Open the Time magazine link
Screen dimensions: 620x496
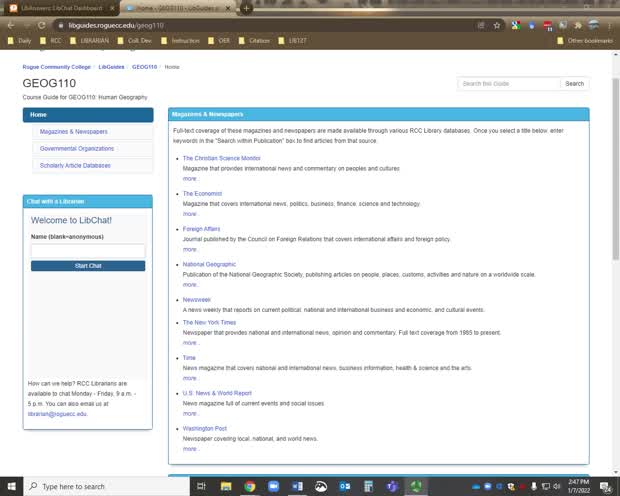[x=189, y=358]
